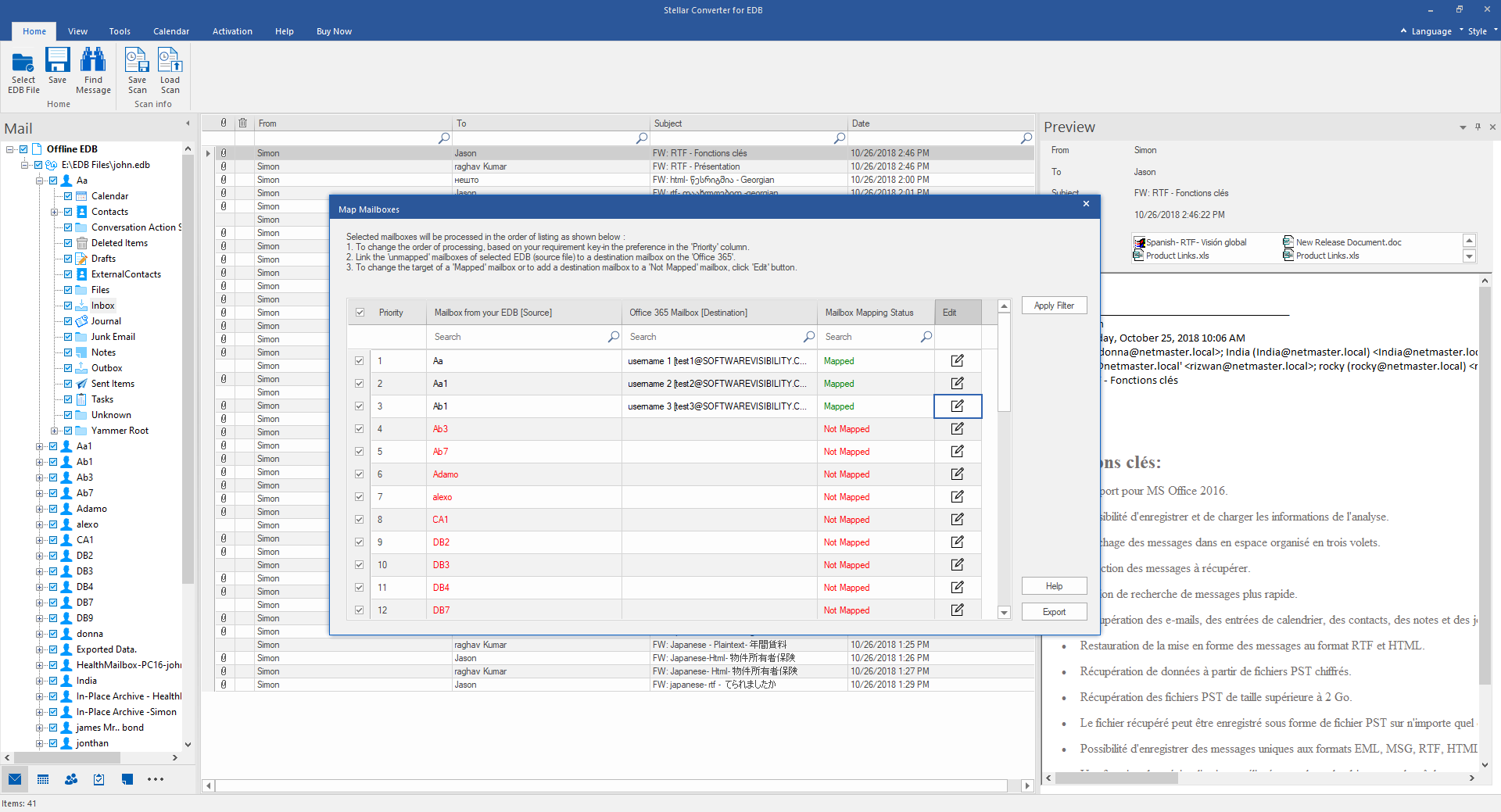
Task: Switch to Calendar view icon at bottom
Action: coord(43,779)
